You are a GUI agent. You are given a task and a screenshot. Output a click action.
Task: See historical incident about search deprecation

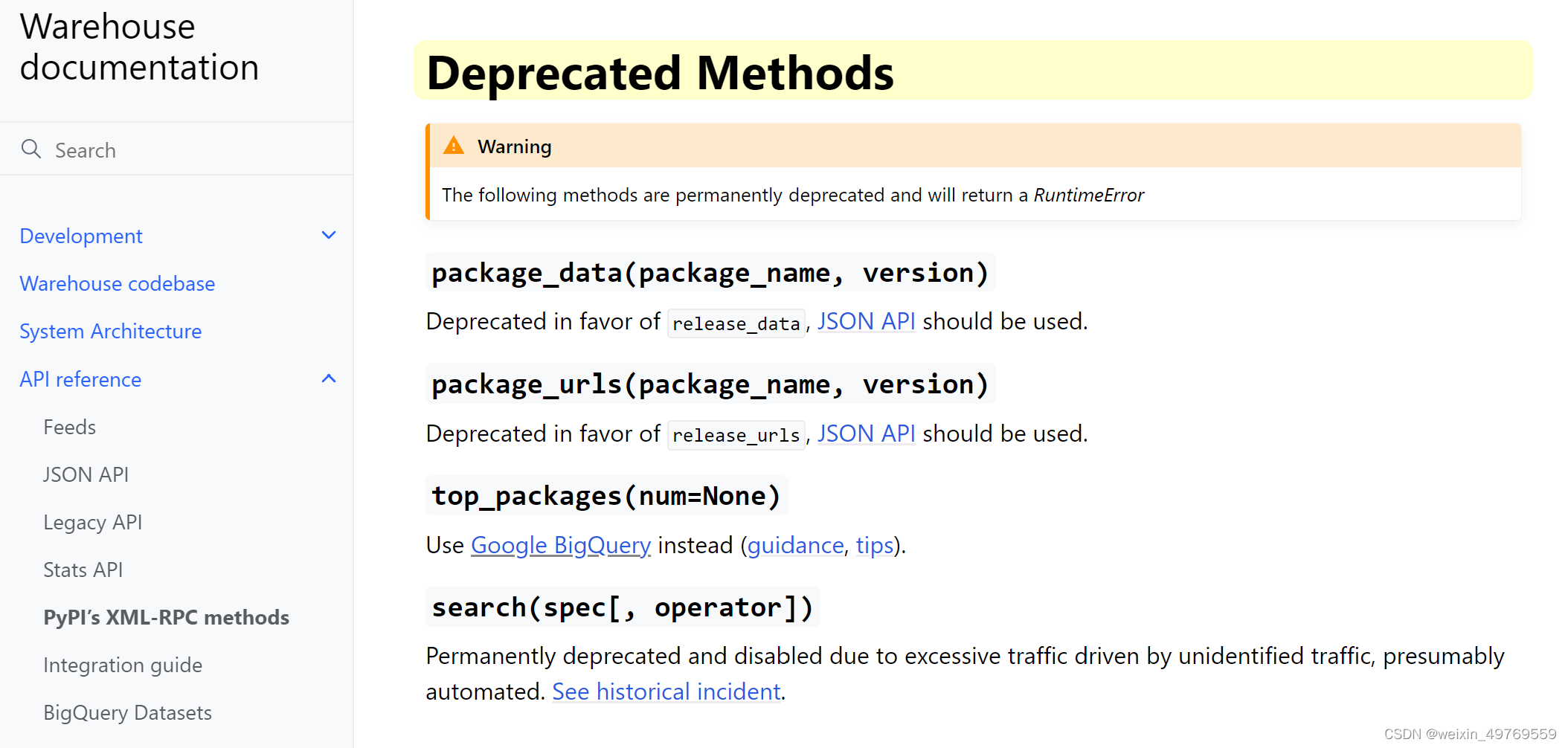coord(666,691)
